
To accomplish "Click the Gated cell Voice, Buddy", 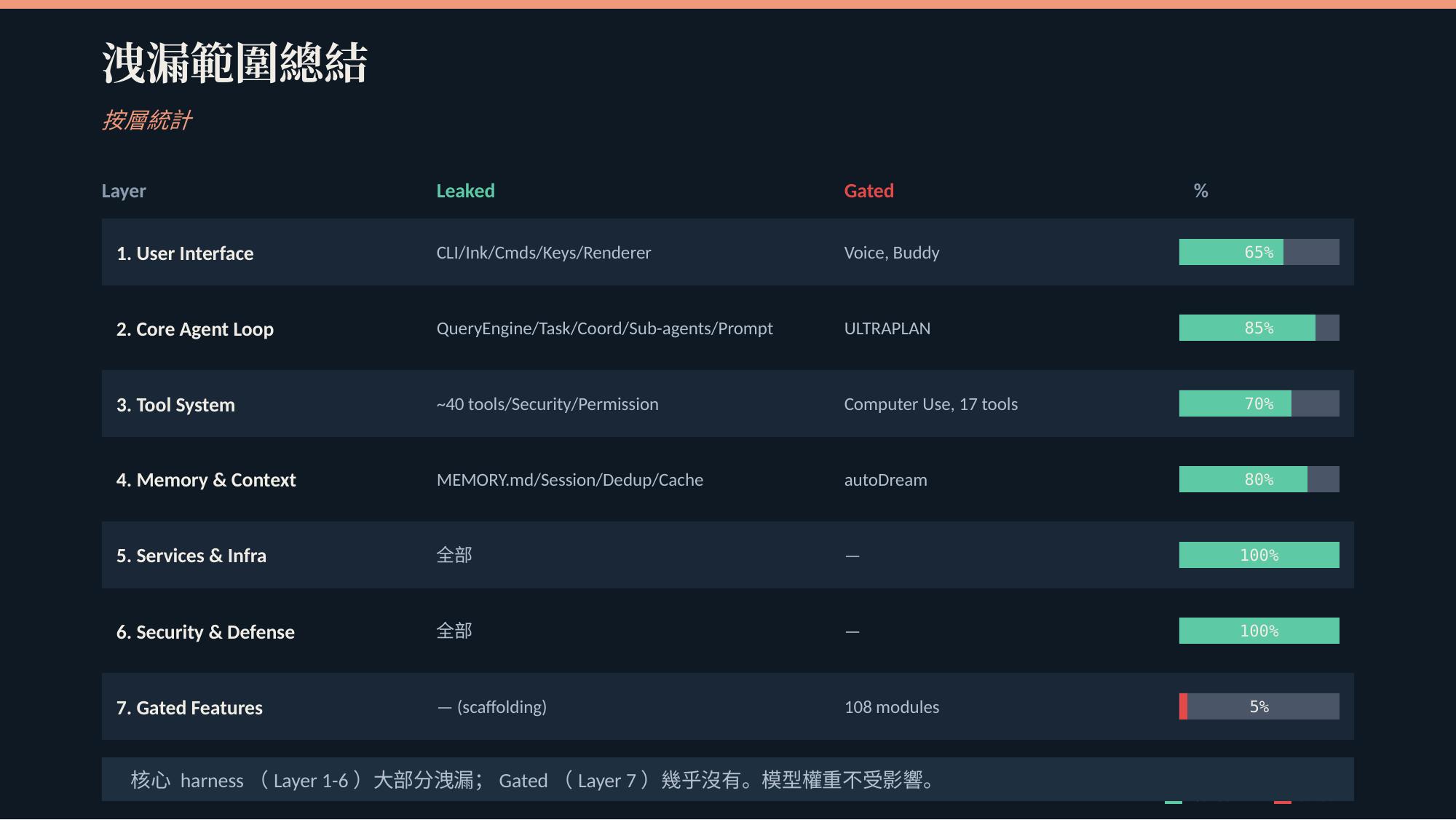I will [892, 253].
